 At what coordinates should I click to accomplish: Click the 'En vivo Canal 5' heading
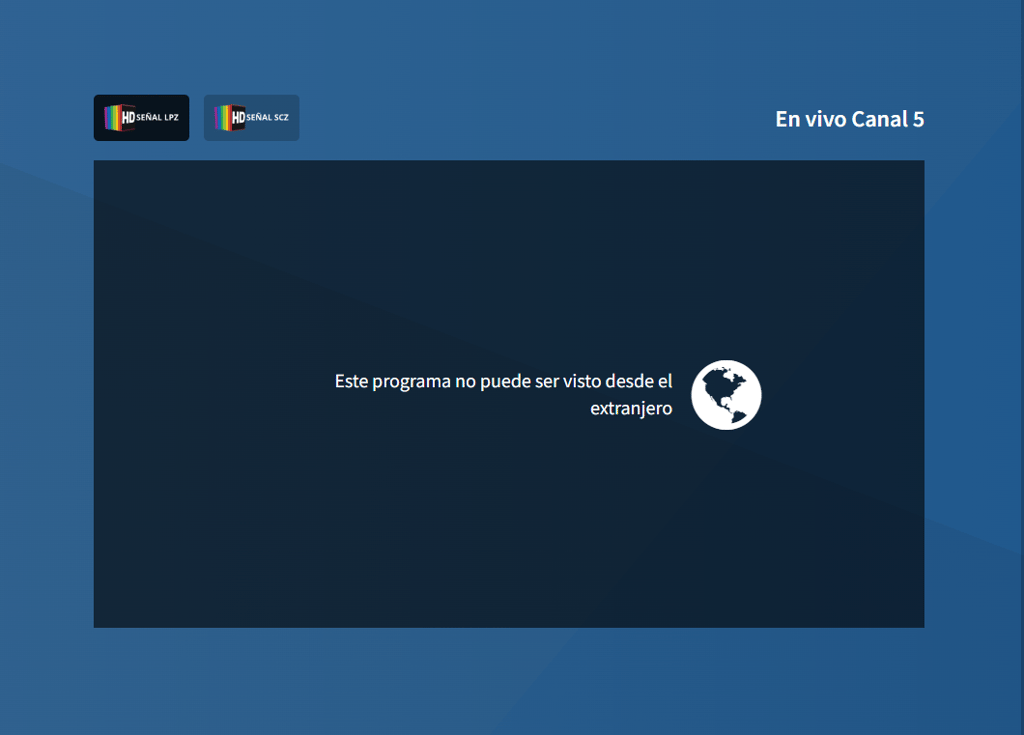click(x=849, y=119)
